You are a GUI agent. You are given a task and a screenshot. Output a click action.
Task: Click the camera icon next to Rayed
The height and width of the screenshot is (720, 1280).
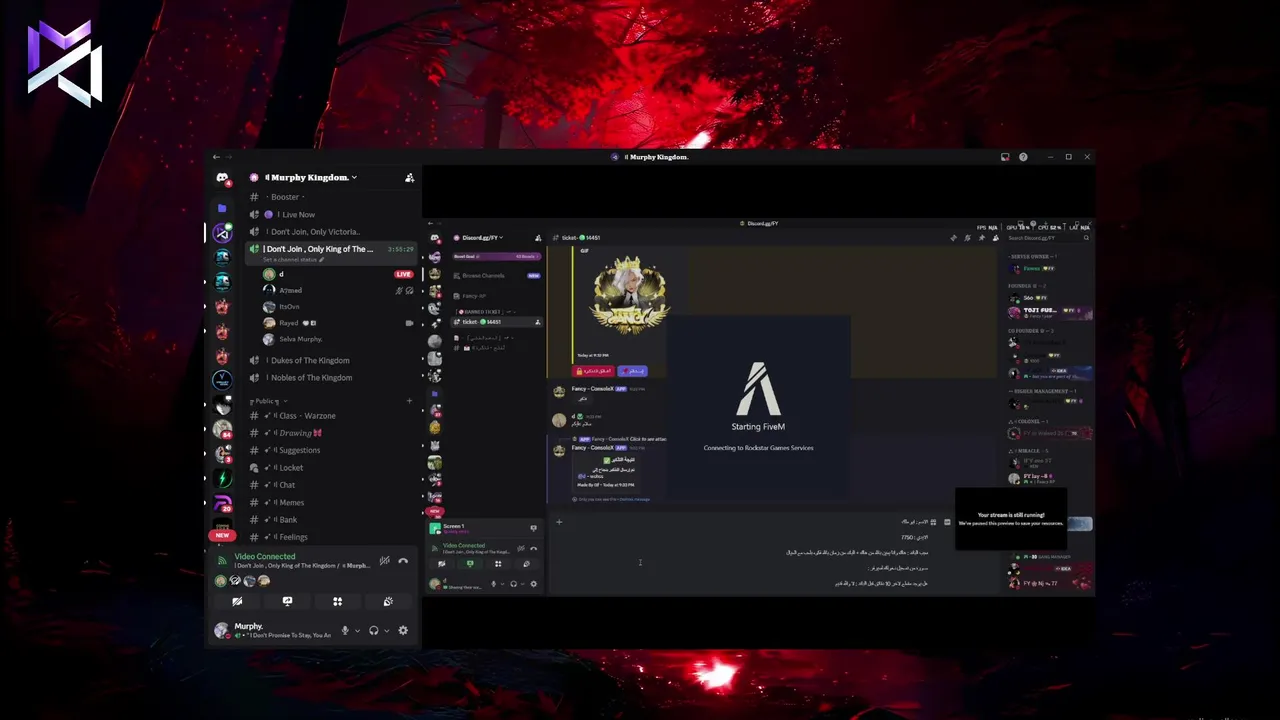pos(409,323)
